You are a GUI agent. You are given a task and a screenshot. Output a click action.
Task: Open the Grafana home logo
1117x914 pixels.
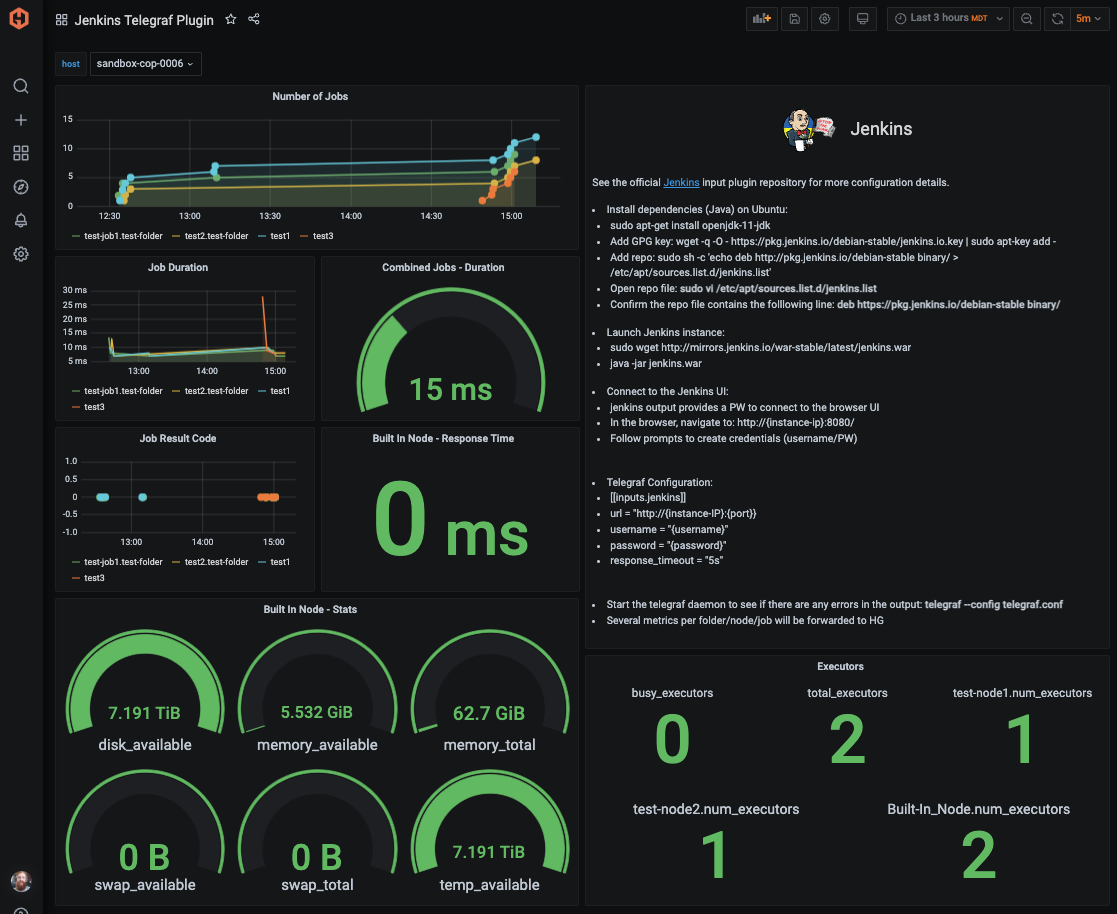[19, 19]
